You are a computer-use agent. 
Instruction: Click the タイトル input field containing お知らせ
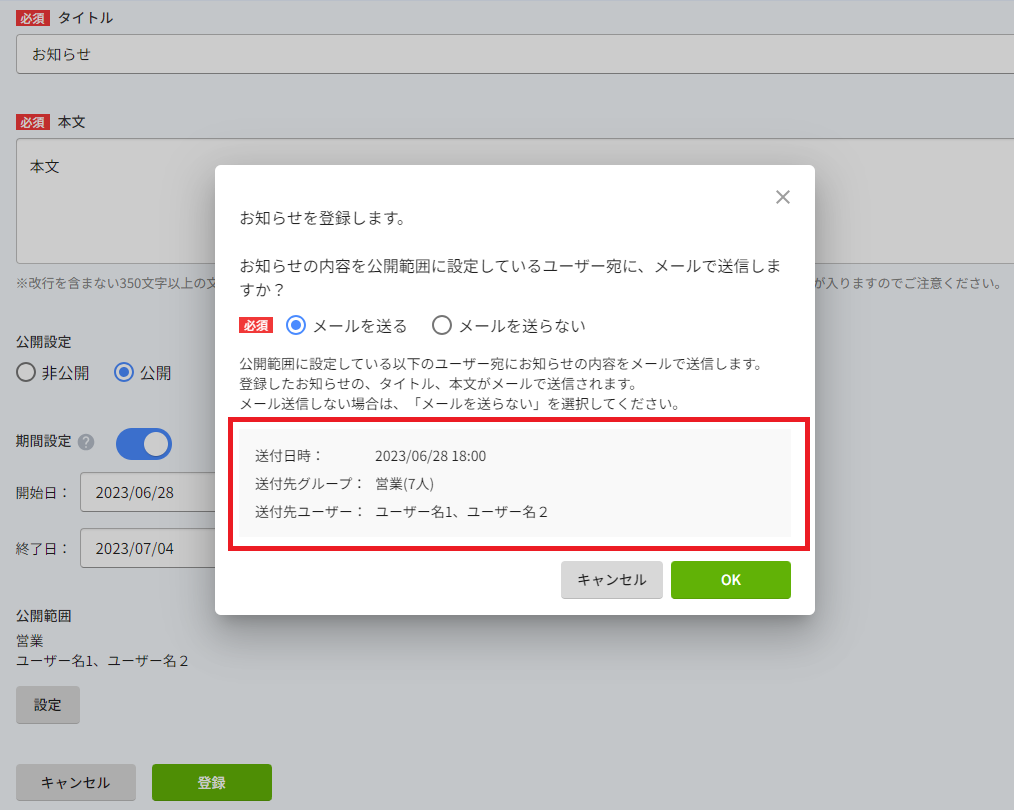point(515,54)
